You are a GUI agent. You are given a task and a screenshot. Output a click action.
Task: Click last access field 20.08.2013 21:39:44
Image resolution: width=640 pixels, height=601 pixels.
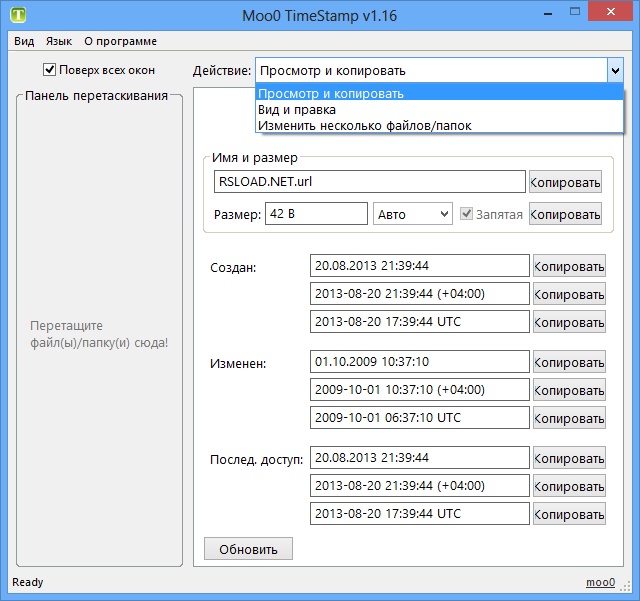click(420, 458)
